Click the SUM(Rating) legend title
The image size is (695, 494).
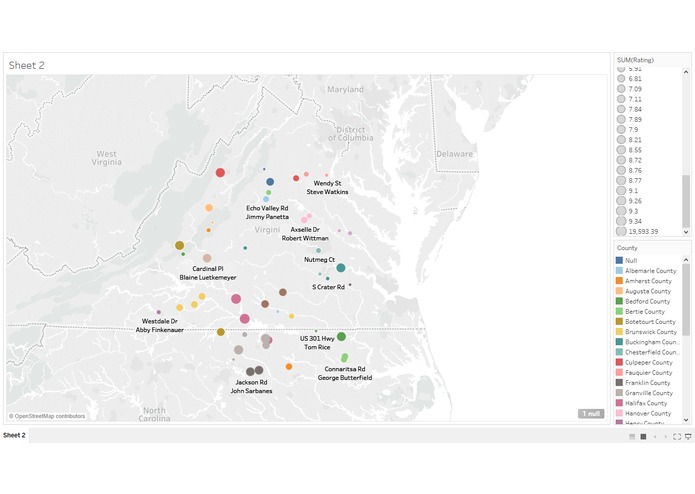pyautogui.click(x=635, y=60)
